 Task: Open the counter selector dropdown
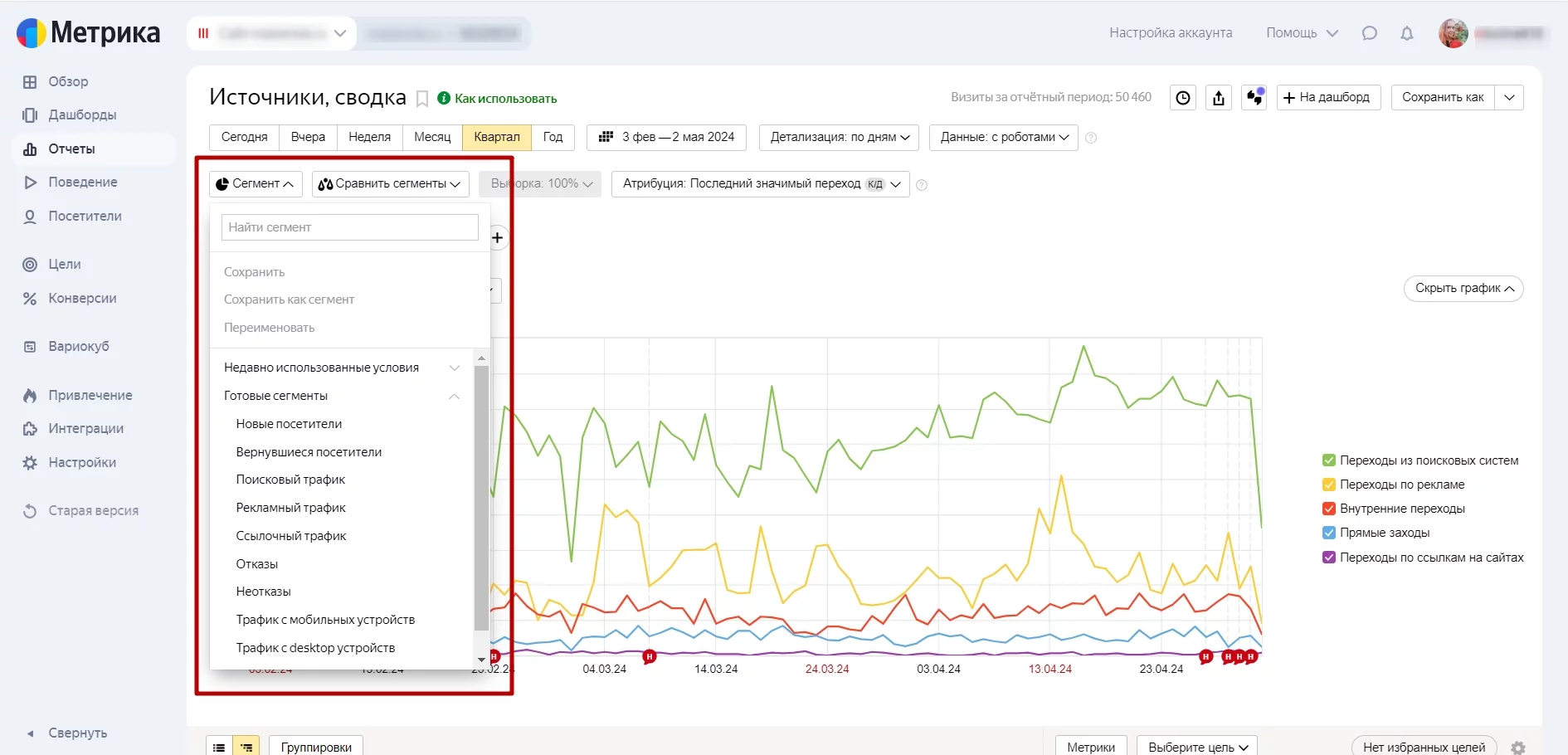coord(271,33)
